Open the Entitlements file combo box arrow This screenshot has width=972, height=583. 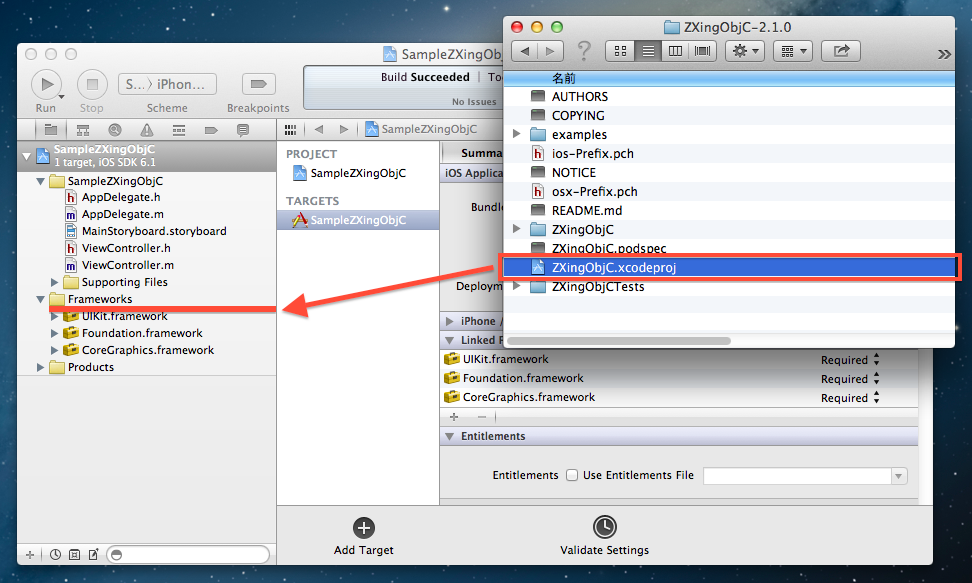pyautogui.click(x=899, y=476)
